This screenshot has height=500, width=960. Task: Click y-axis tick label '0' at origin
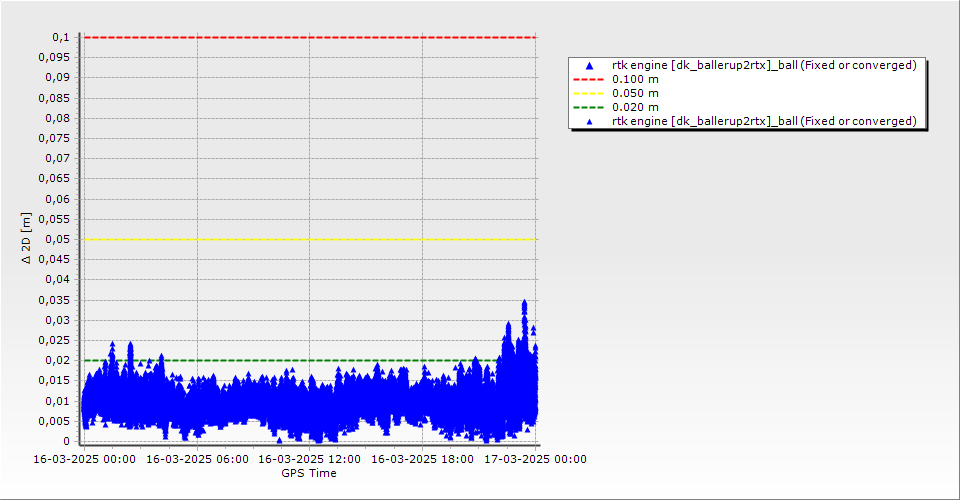(67, 441)
